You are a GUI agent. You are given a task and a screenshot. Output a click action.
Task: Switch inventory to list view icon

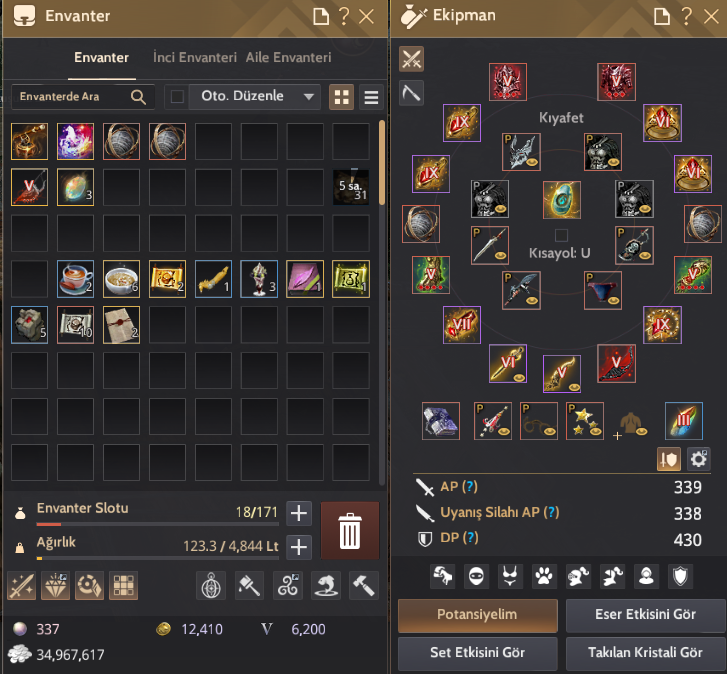coord(371,97)
